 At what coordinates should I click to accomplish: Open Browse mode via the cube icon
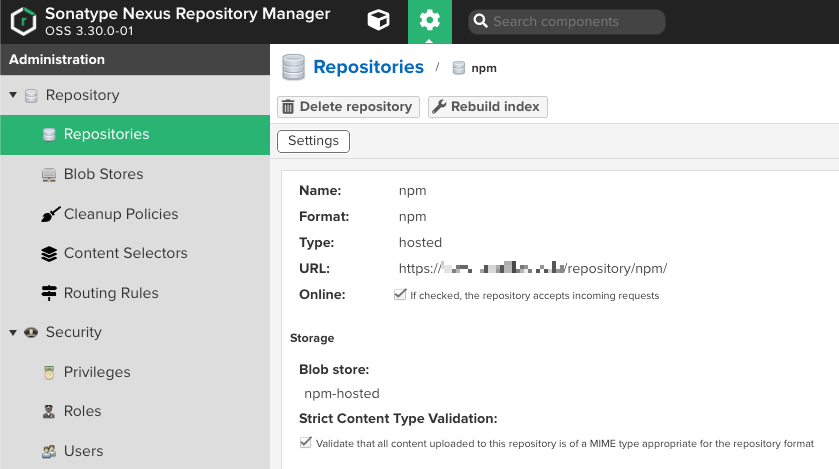click(x=378, y=21)
